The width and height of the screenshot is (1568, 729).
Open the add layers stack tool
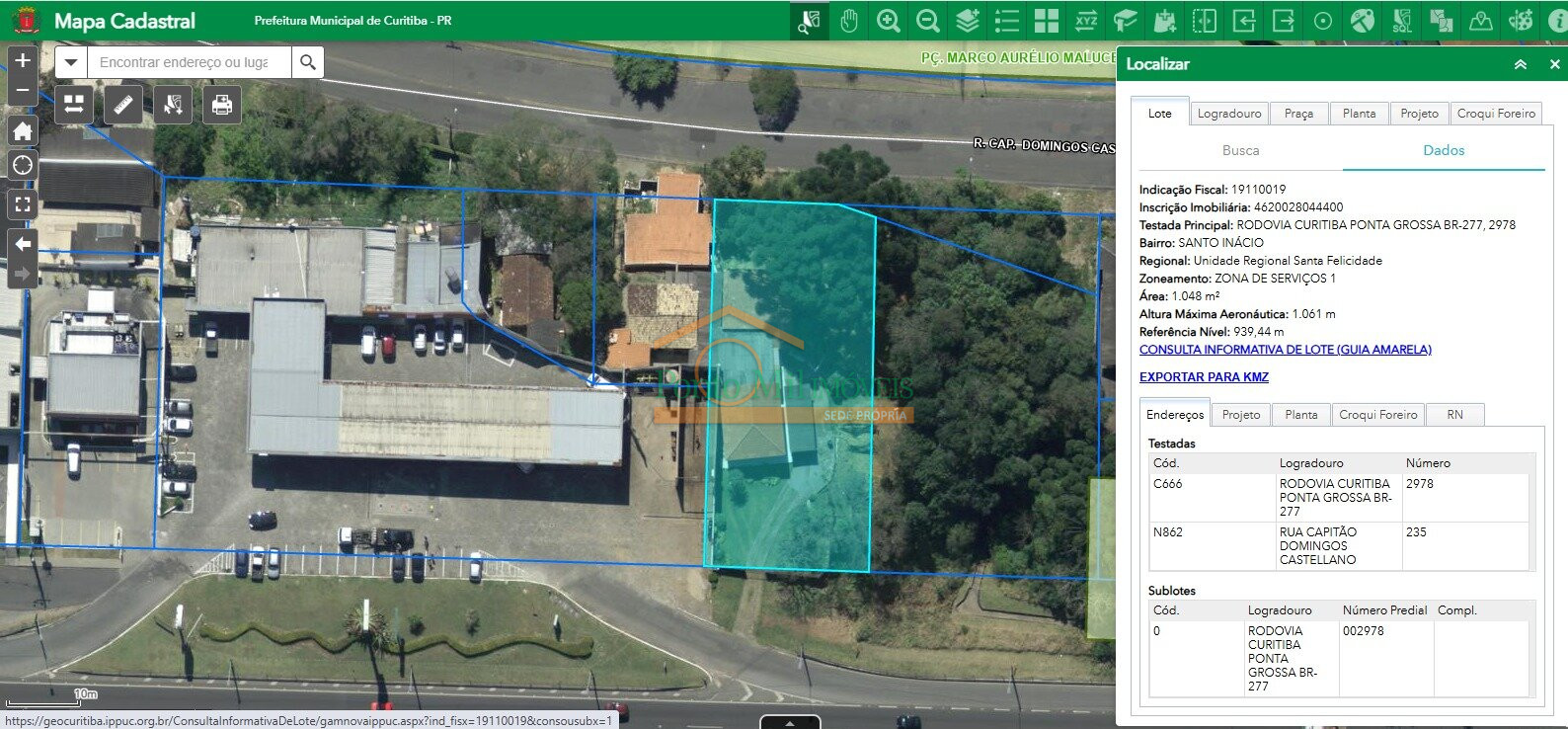pyautogui.click(x=968, y=21)
